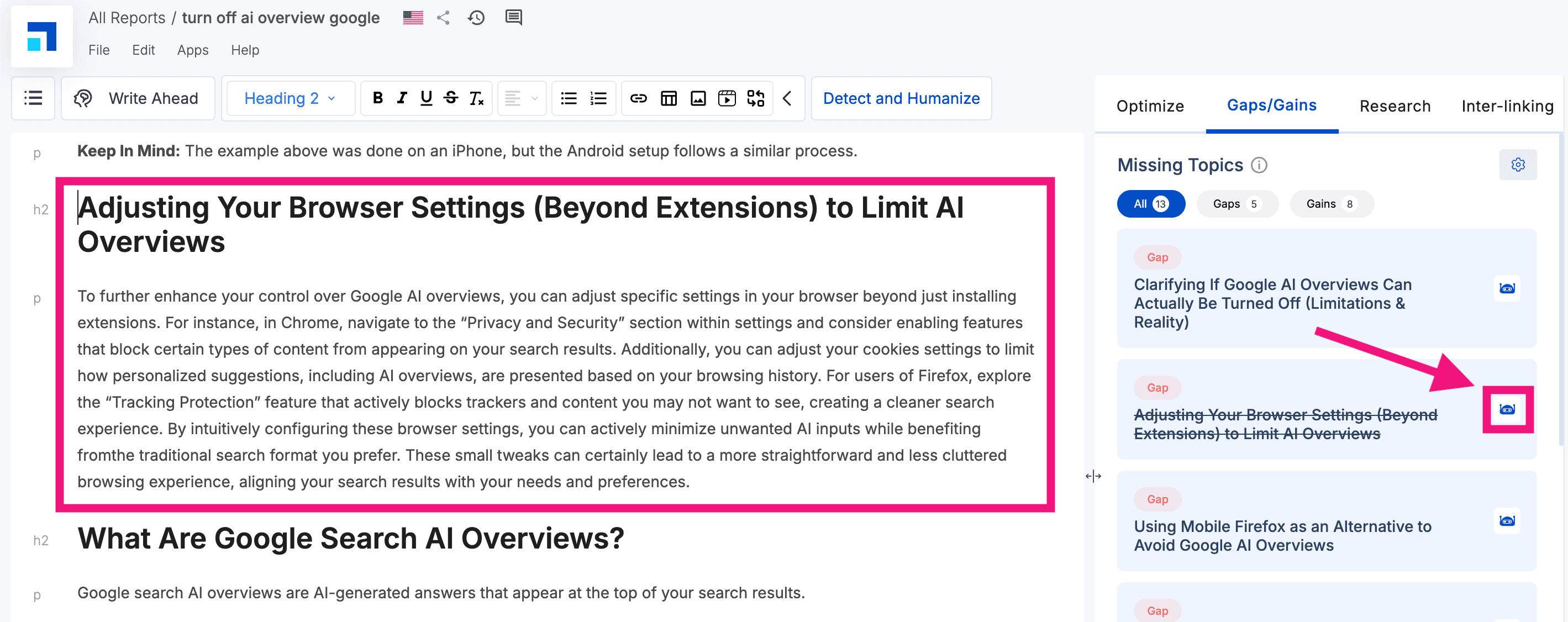
Task: Click the Adjusting Your Browser Settings heading in editor
Action: [x=520, y=225]
